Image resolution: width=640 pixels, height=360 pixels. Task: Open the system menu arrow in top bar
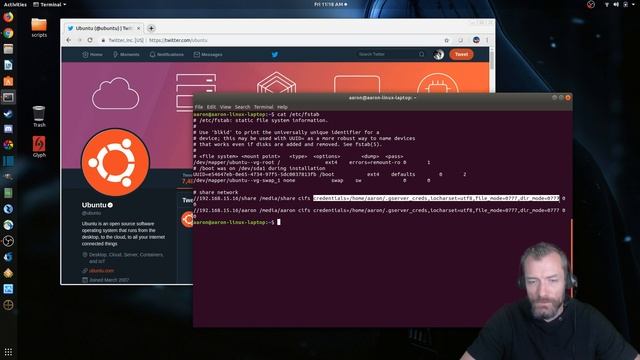coord(634,4)
